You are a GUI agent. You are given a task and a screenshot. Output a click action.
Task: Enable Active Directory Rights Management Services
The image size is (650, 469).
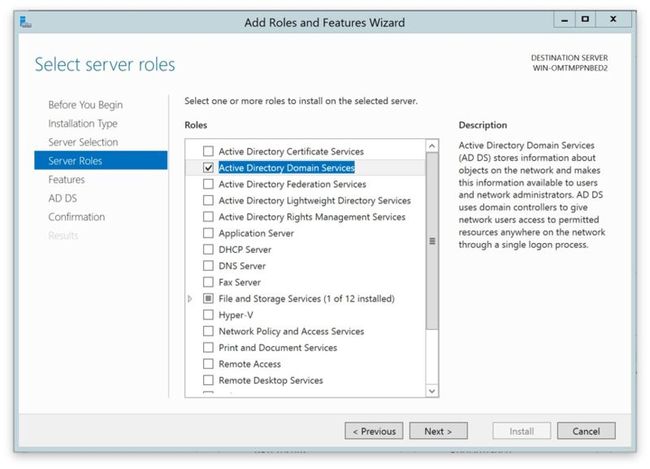[x=208, y=216]
